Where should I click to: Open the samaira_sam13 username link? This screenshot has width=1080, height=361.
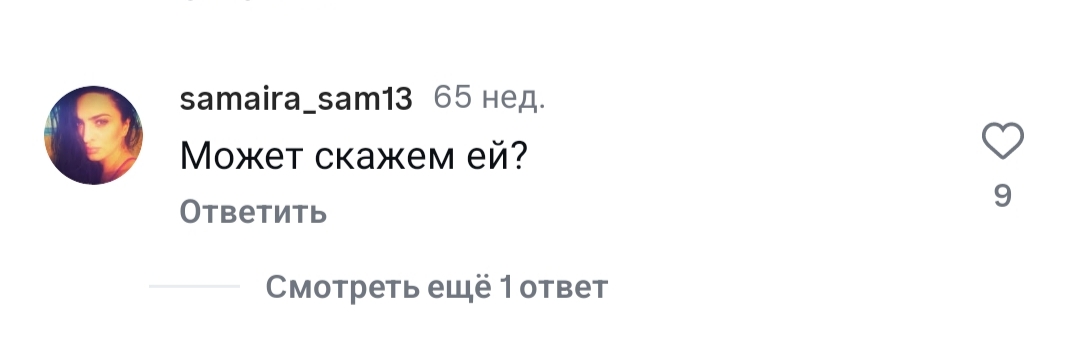[x=295, y=99]
